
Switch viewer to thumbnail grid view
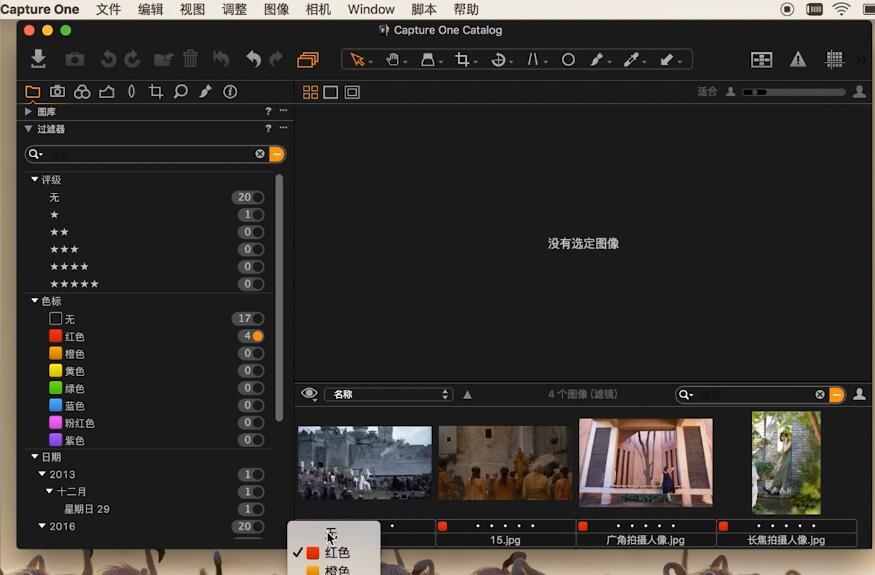[x=310, y=92]
